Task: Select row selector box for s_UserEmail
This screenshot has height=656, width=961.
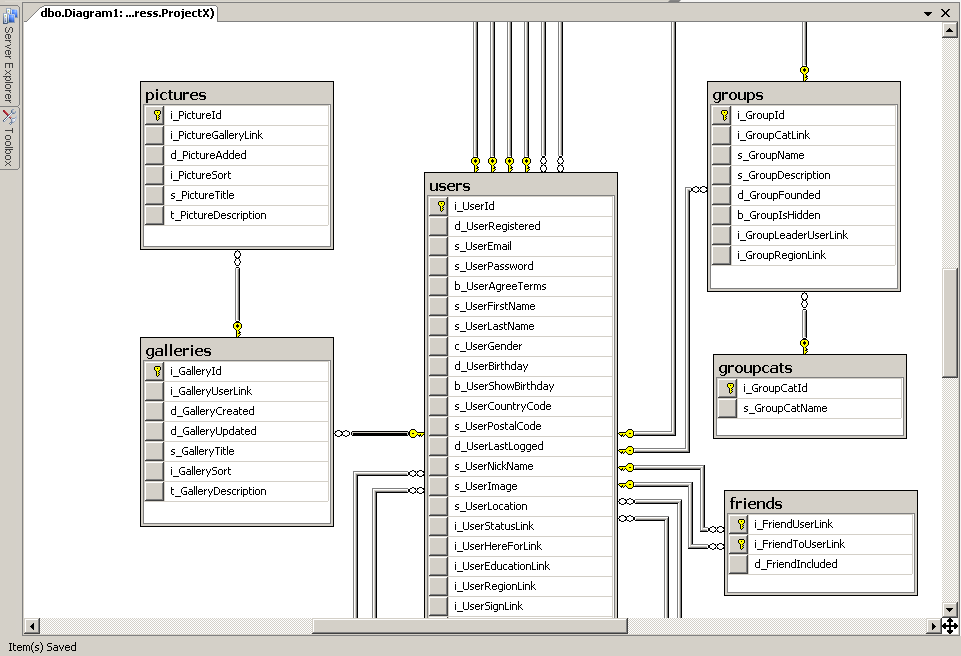Action: click(x=438, y=246)
